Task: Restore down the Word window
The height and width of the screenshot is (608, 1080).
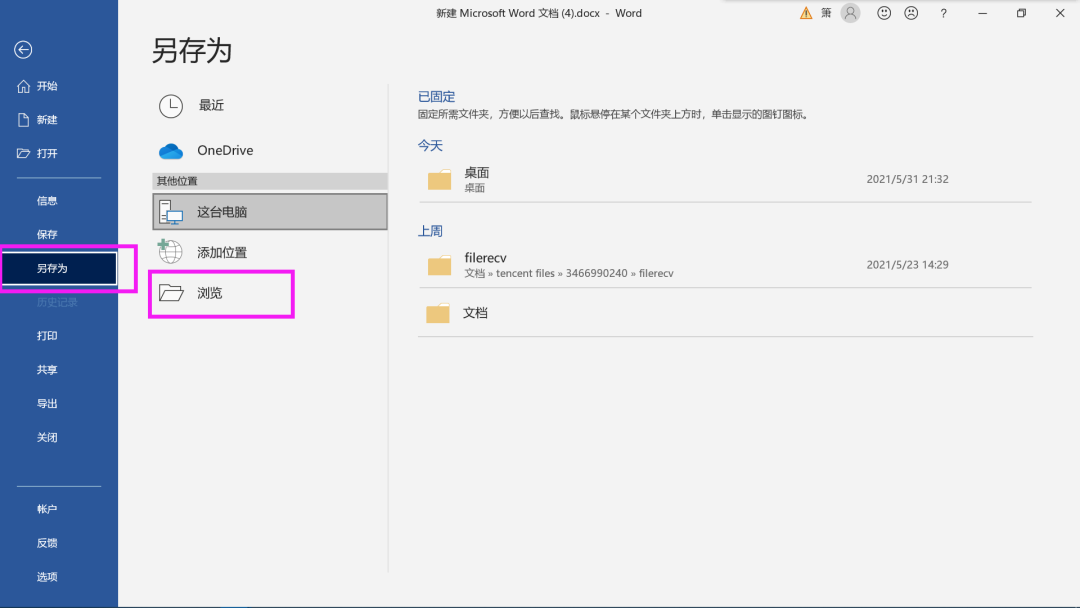Action: tap(1021, 13)
